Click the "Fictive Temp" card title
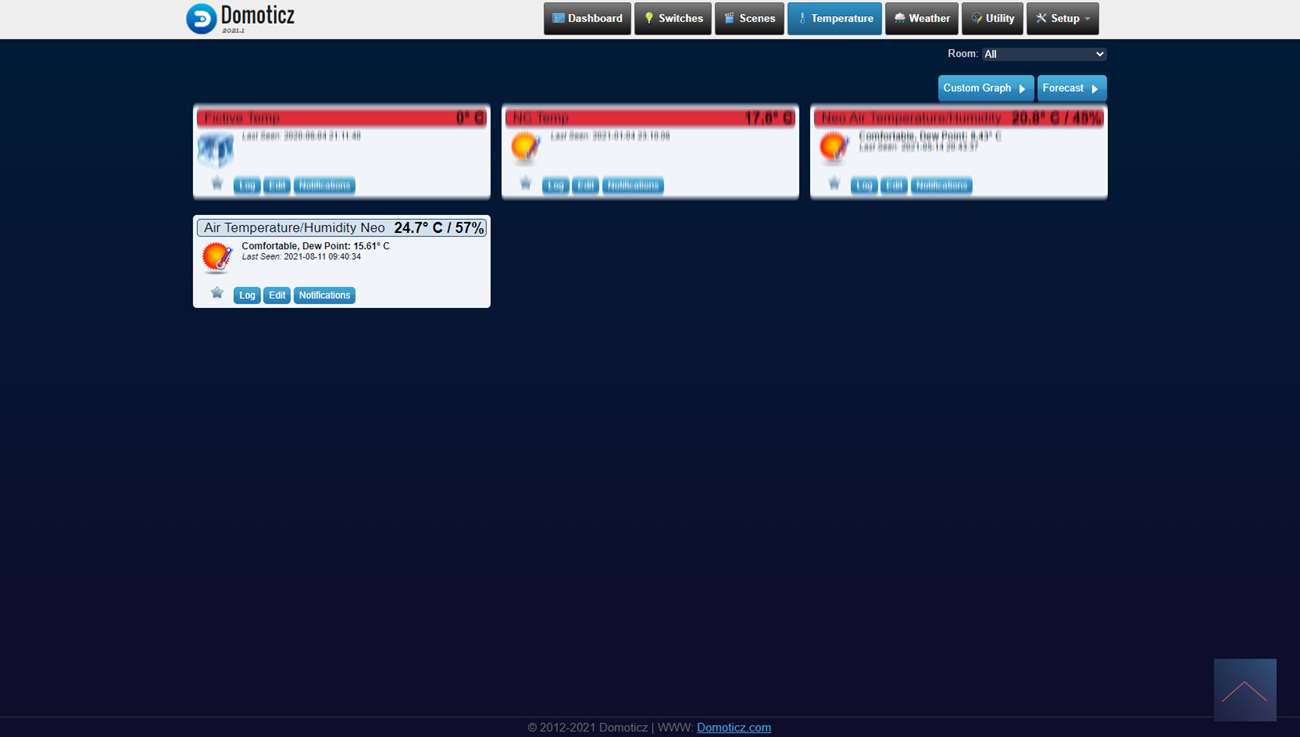Screen dimensions: 1300x737 (241, 118)
